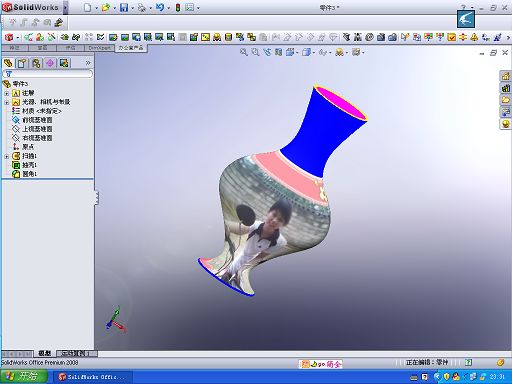Open the FeatureManager design tree tab icon
This screenshot has width=512, height=384.
click(x=8, y=63)
